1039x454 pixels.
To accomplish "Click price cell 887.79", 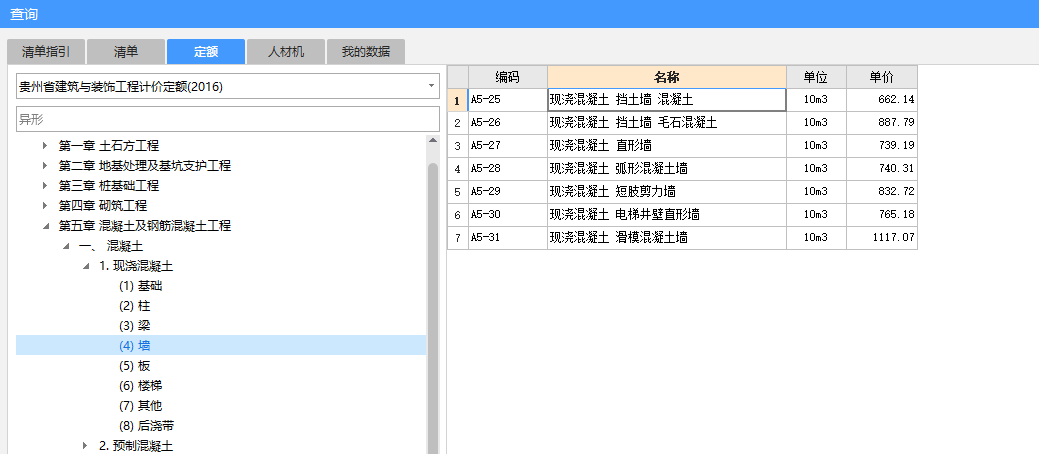I will (882, 123).
